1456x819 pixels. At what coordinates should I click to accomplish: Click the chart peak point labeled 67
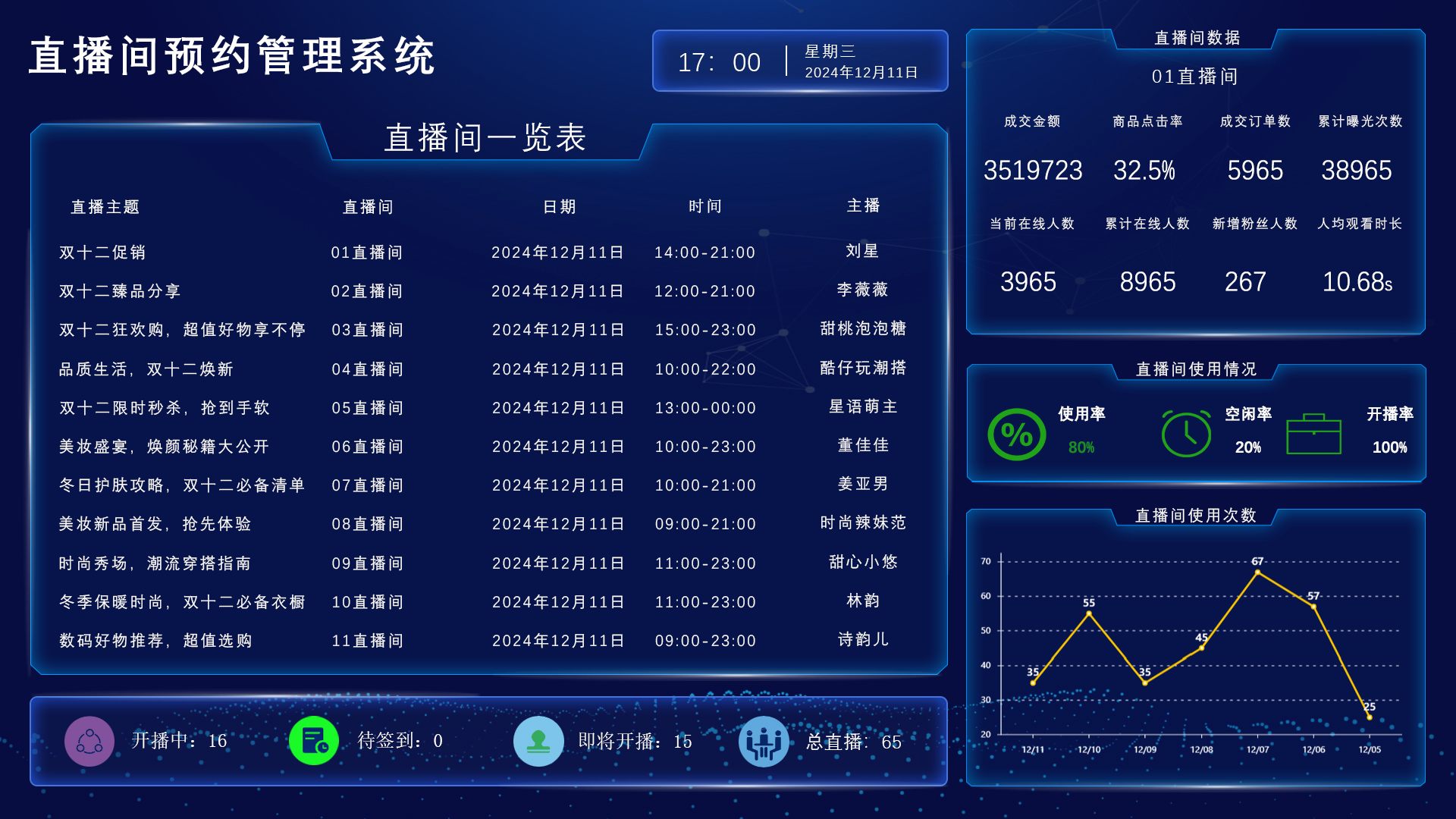click(1257, 573)
